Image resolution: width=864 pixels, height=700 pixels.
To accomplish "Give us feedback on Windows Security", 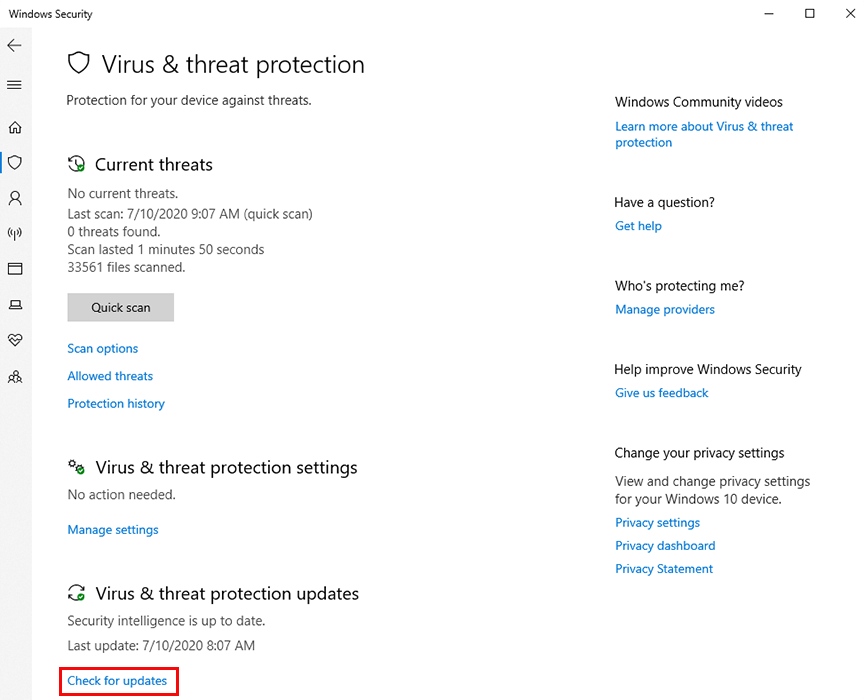I will coord(661,392).
